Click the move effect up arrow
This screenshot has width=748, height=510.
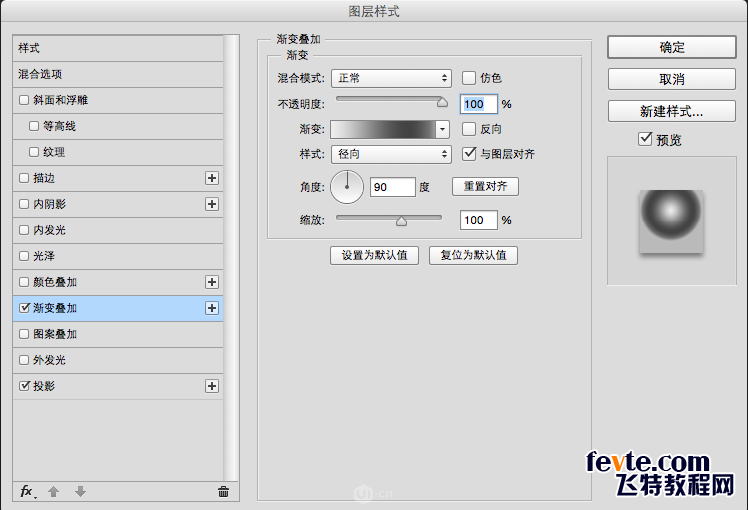53,491
